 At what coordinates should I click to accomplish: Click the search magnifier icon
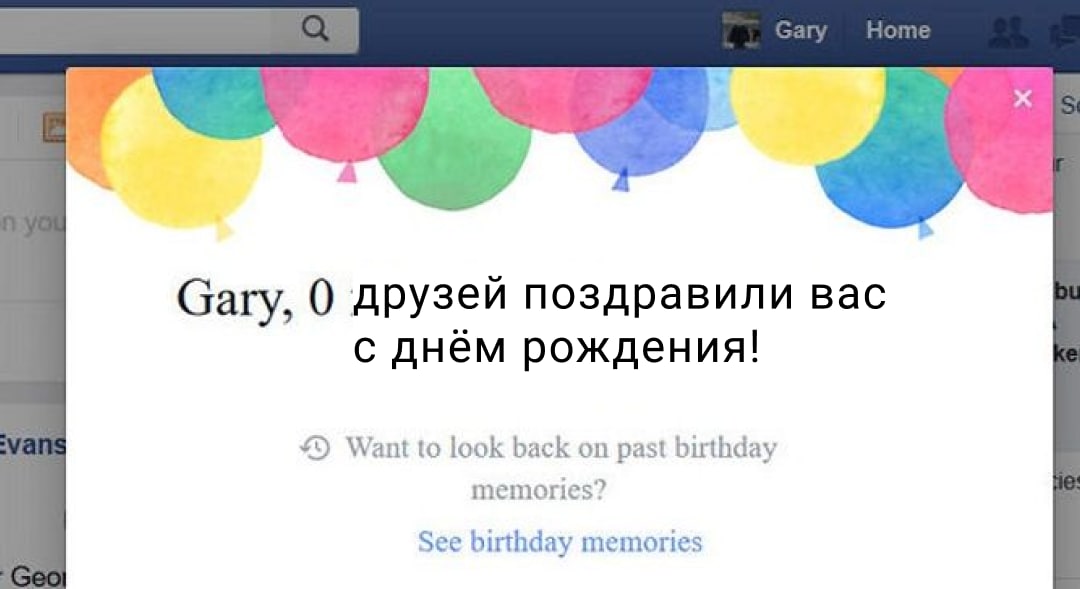click(315, 29)
